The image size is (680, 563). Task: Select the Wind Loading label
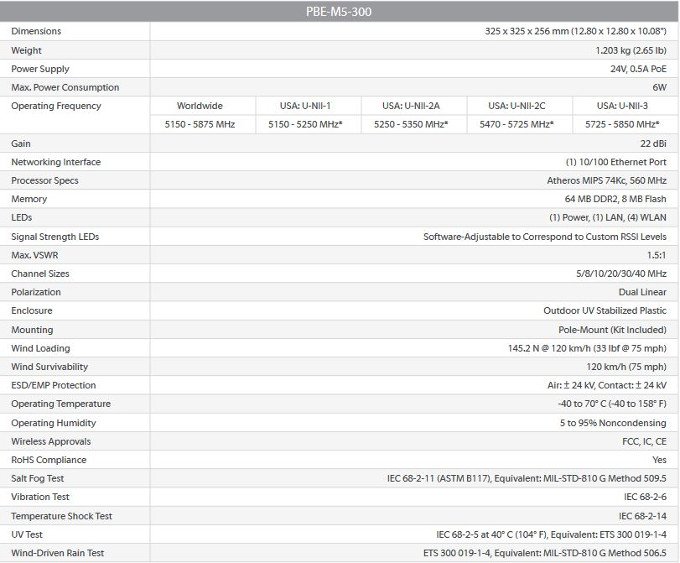pyautogui.click(x=41, y=348)
